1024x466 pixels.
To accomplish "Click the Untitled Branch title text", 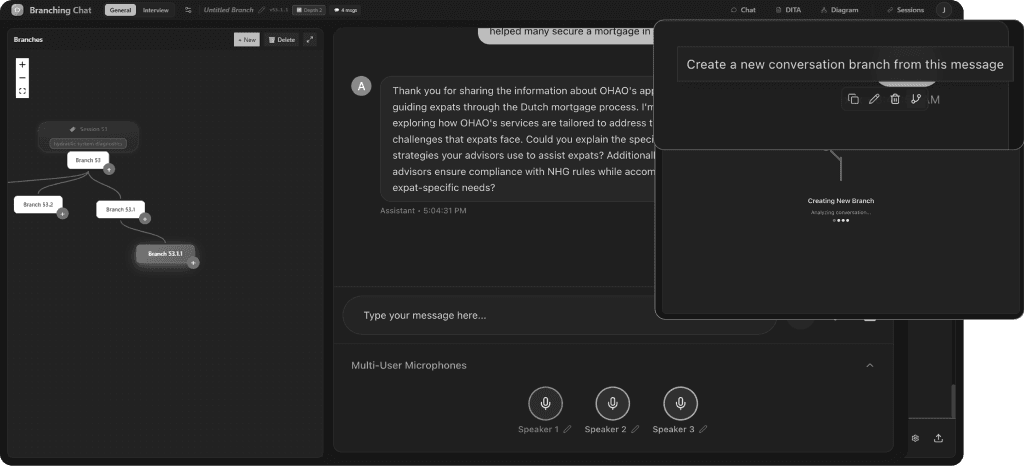I will pos(229,10).
